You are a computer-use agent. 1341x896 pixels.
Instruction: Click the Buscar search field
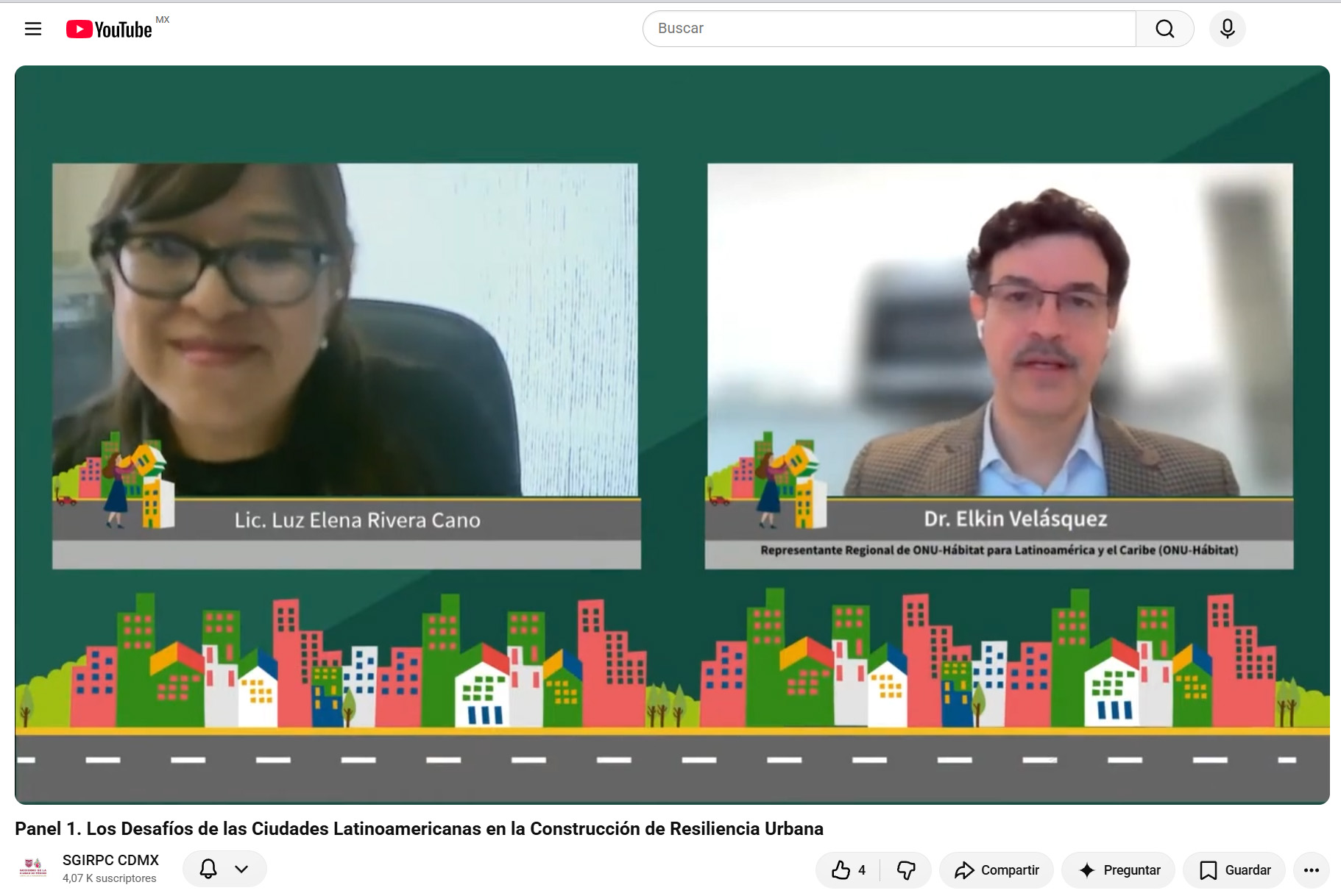[889, 29]
